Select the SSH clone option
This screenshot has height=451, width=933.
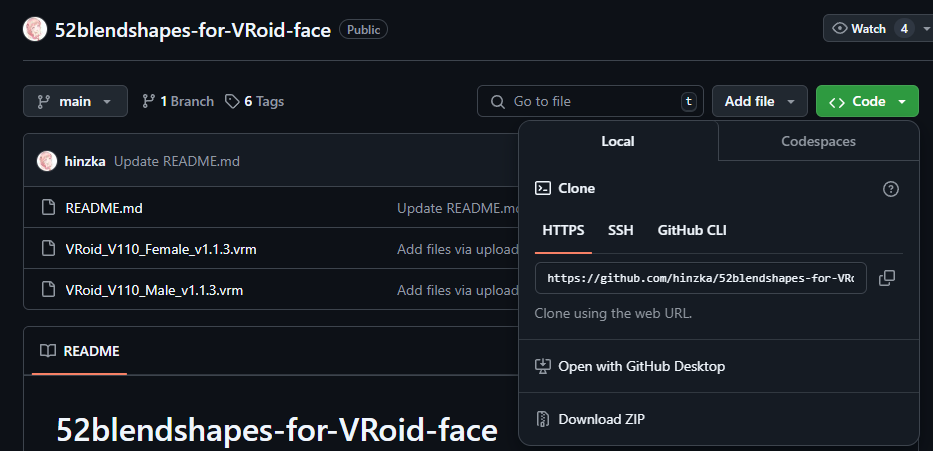point(621,230)
